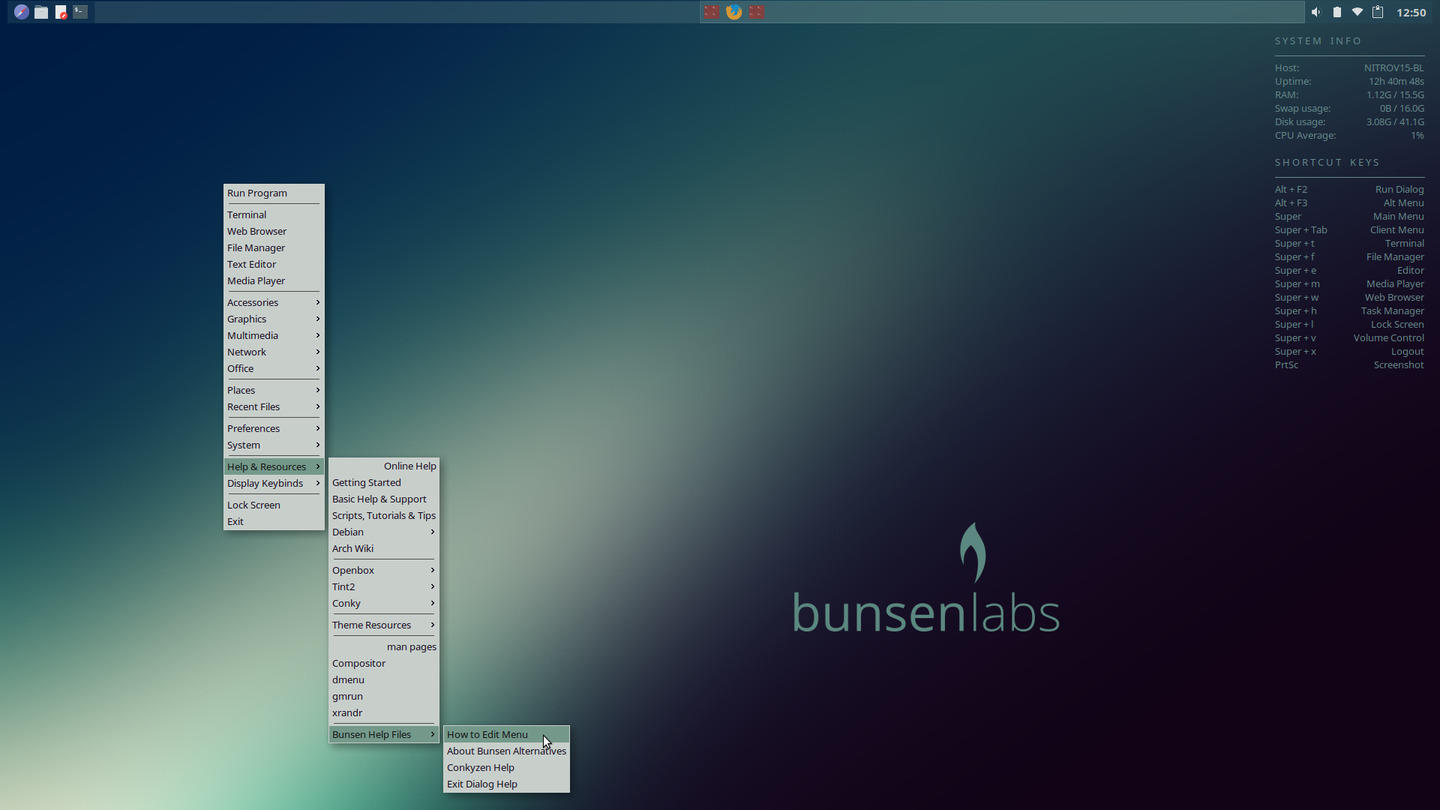Launch the terminal from the panel icon
Screen dimensions: 1440x810
81,12
